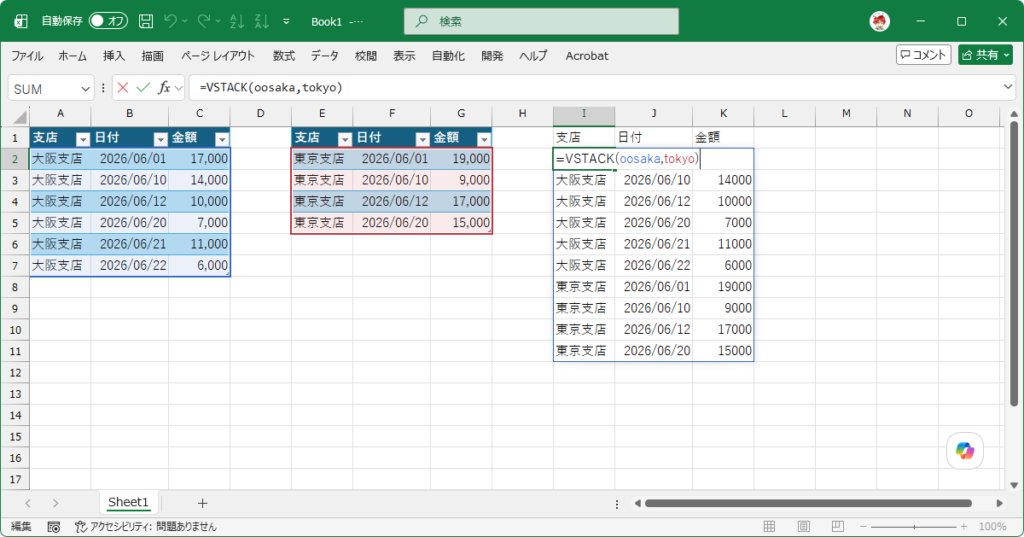Undo the last action
This screenshot has width=1024, height=537.
click(170, 22)
